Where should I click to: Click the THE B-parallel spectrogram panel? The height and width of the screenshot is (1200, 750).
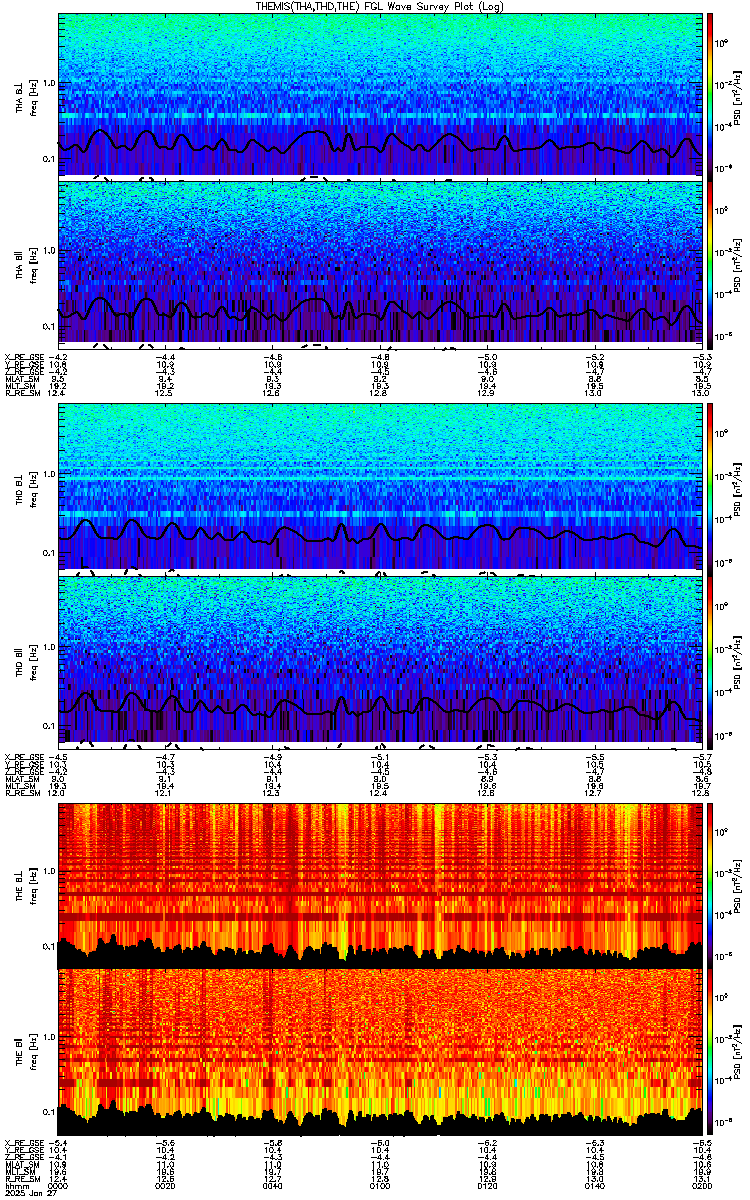coord(379,1051)
